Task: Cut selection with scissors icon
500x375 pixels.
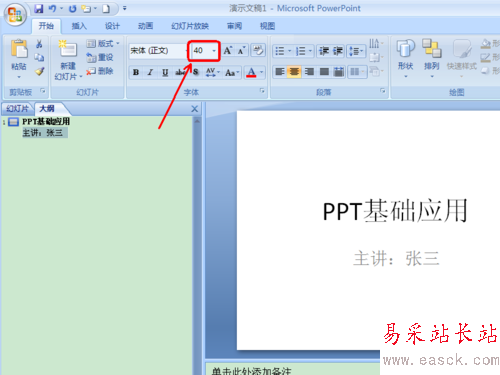Action: (39, 44)
